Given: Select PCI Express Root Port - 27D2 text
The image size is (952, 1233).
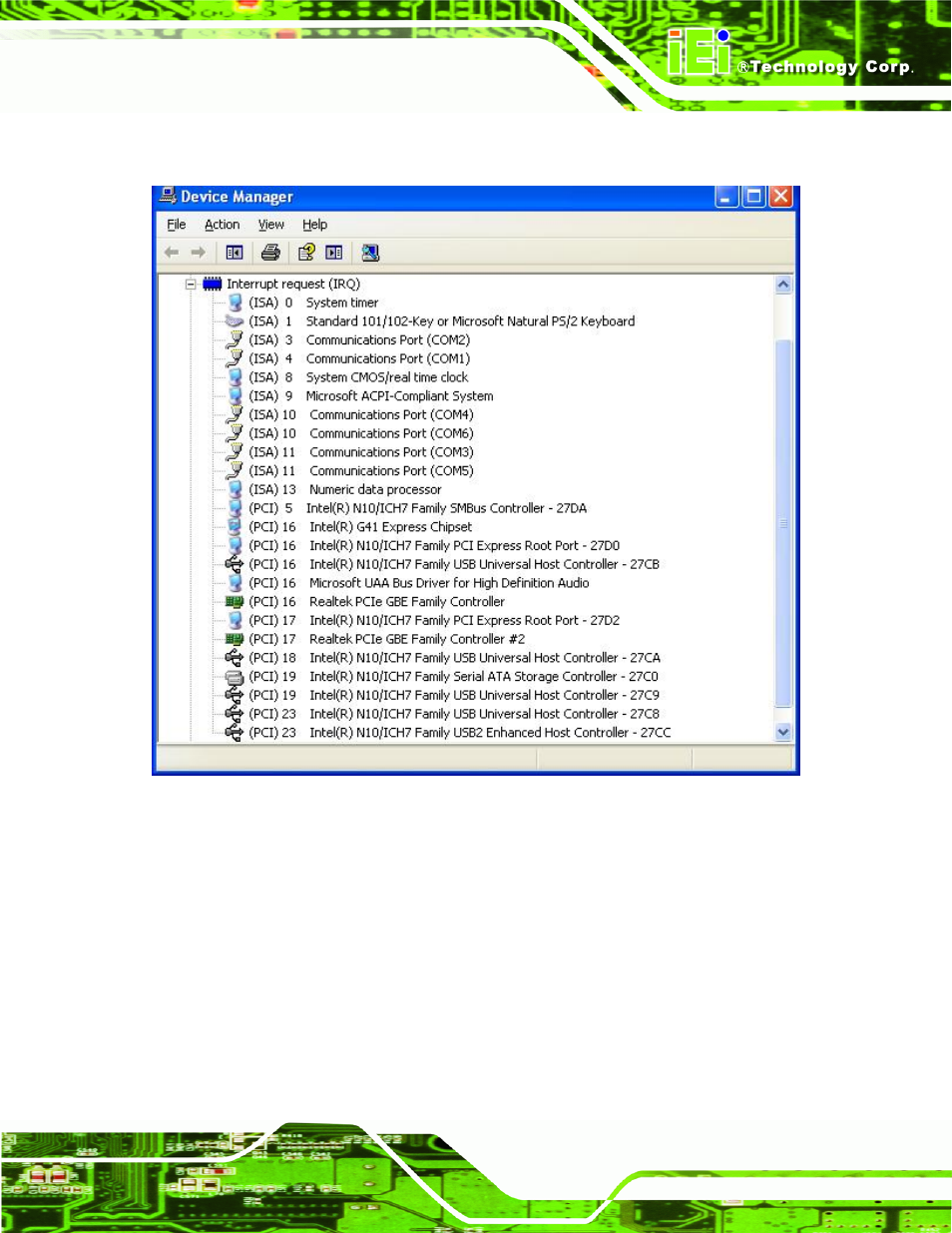Looking at the screenshot, I should pyautogui.click(x=464, y=620).
